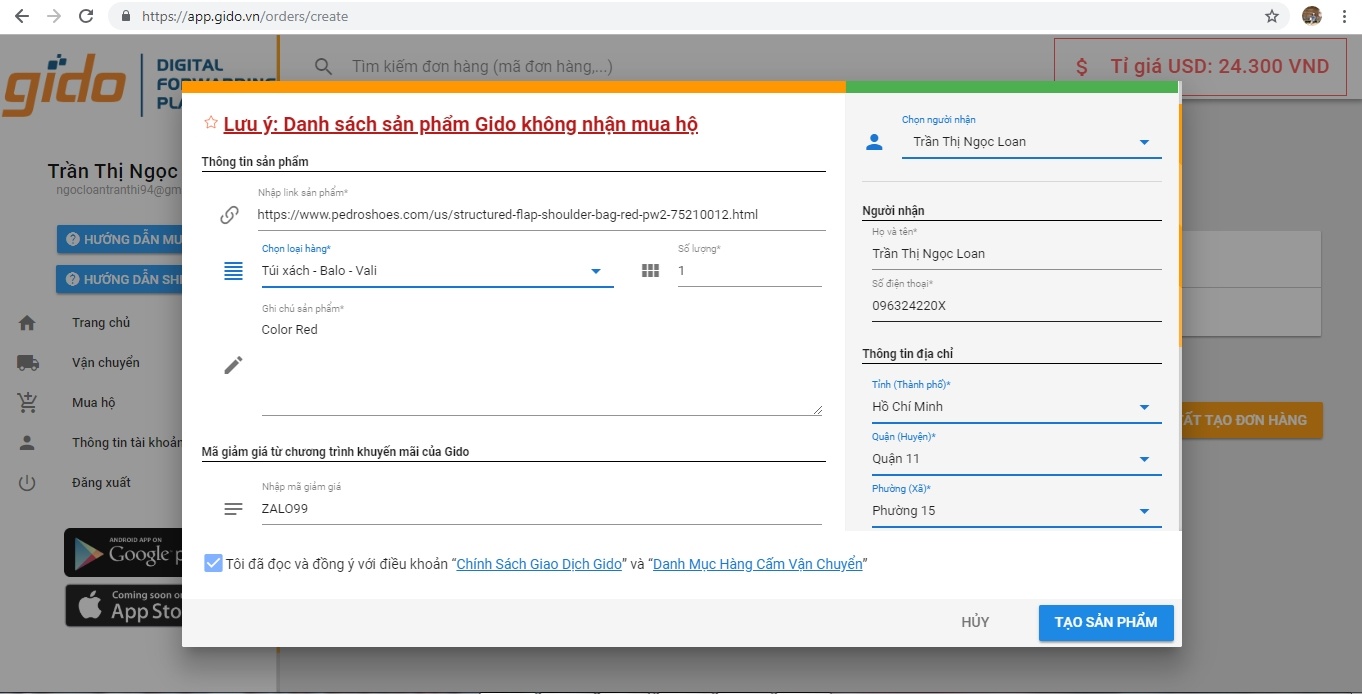This screenshot has height=694, width=1362.
Task: Reload the page using browser refresh icon
Action: (86, 16)
